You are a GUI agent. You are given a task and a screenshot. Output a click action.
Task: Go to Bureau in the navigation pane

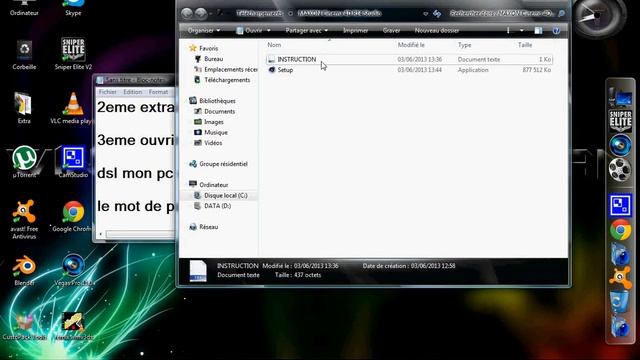[x=209, y=59]
